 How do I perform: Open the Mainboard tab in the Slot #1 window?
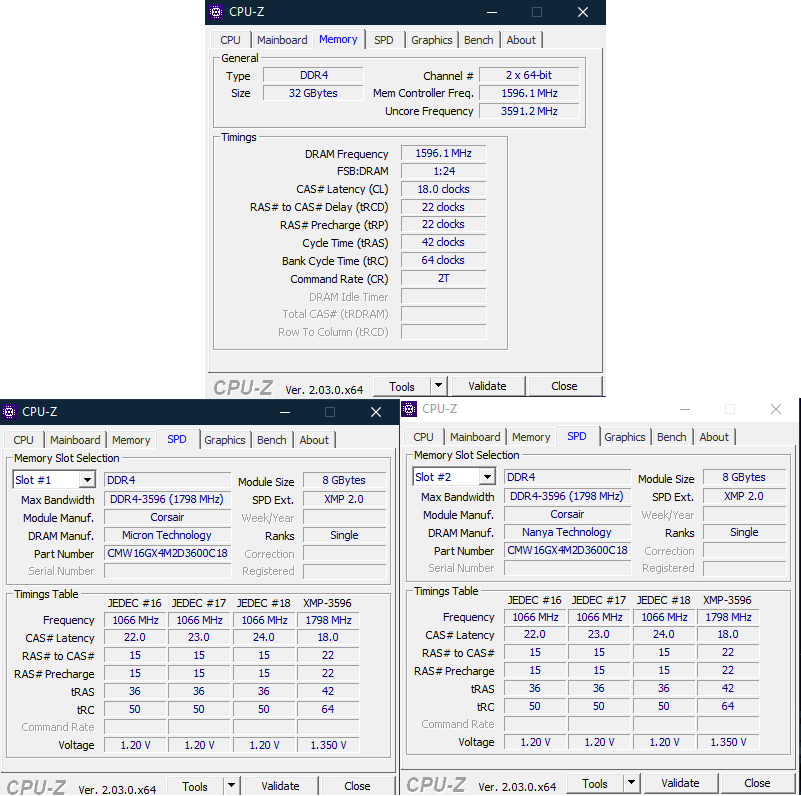[x=75, y=440]
